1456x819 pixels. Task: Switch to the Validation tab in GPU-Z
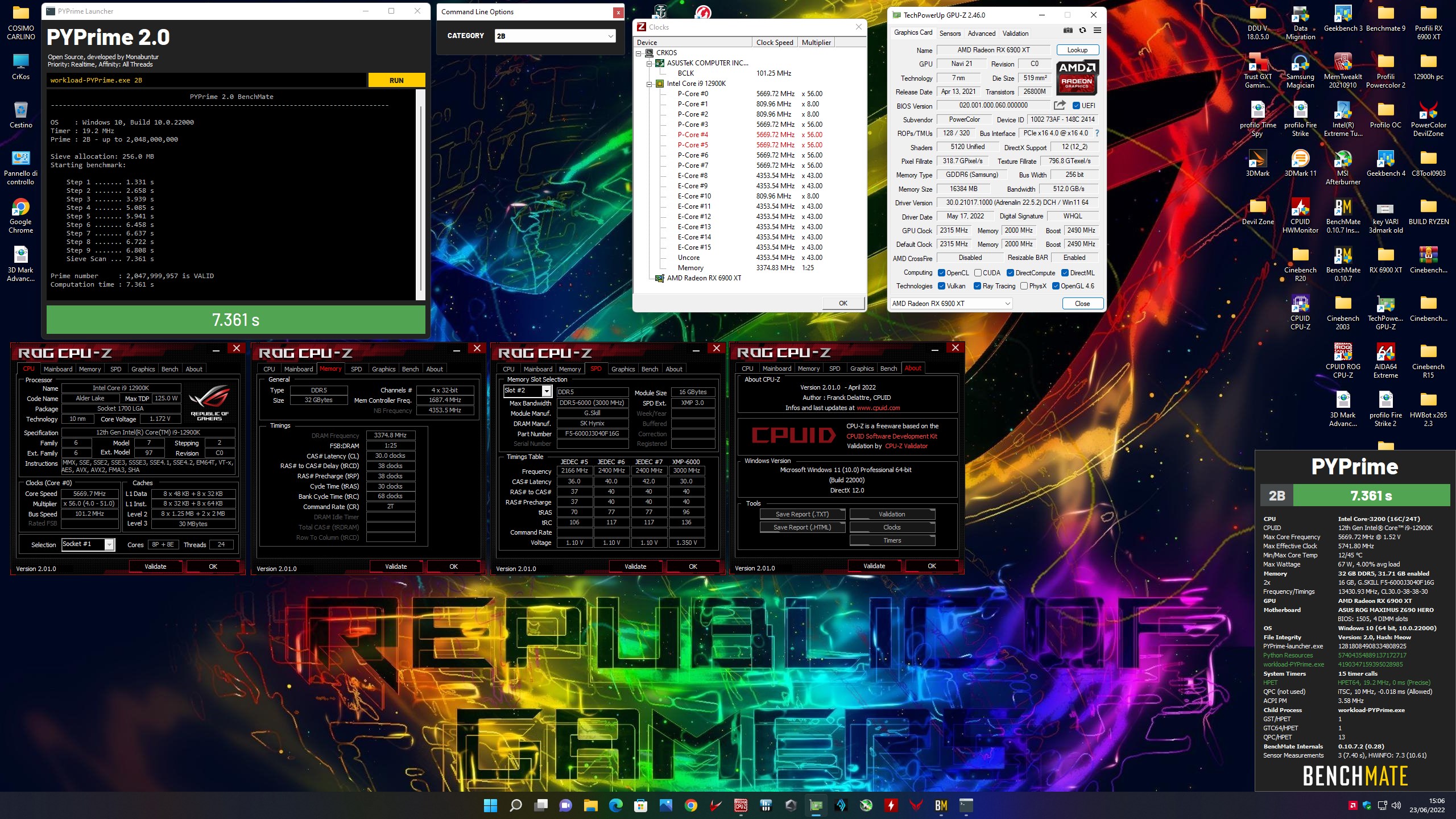click(x=1015, y=34)
